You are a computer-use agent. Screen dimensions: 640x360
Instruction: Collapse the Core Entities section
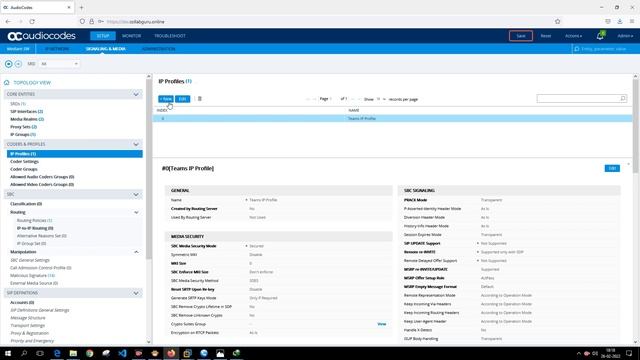coord(136,94)
